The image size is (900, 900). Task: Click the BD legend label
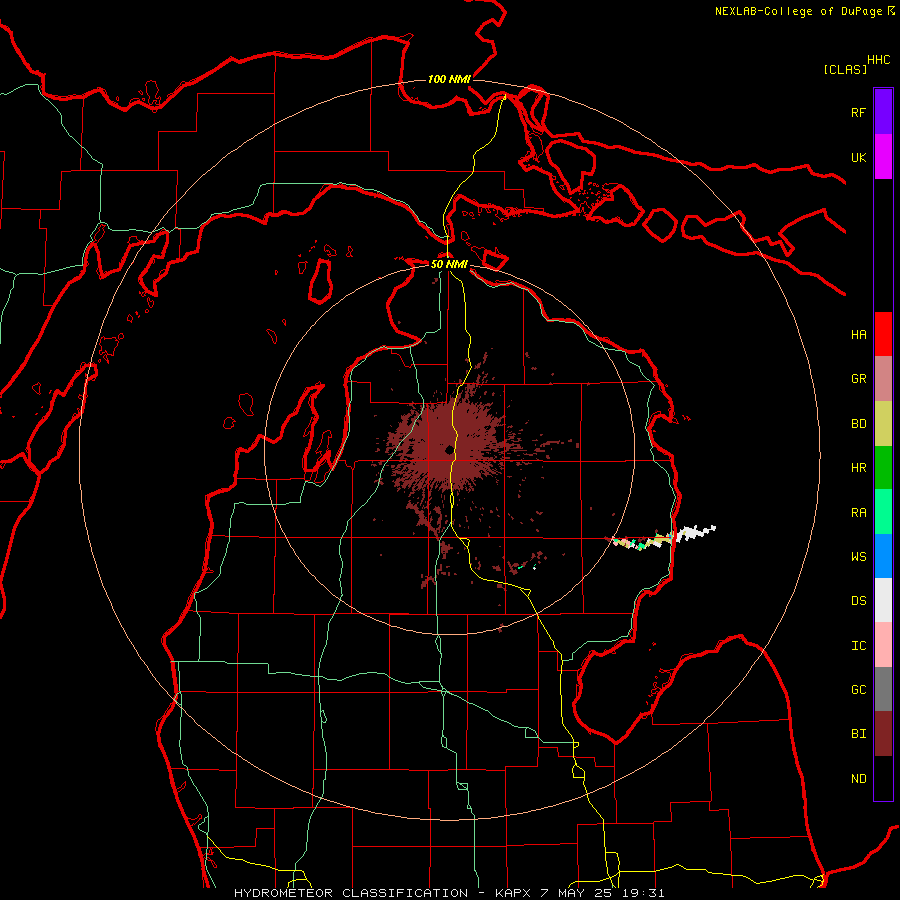858,424
